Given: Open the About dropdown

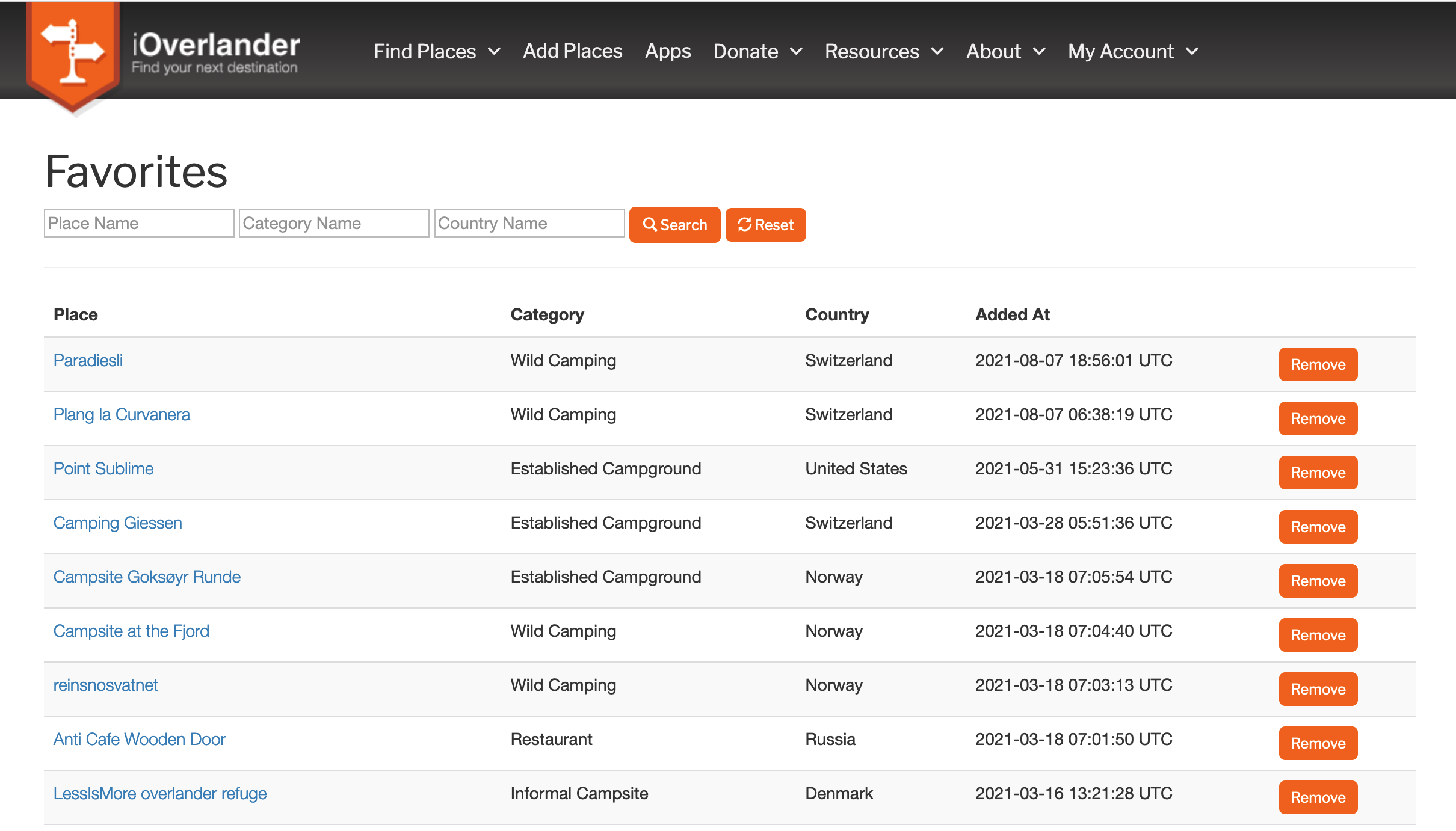Looking at the screenshot, I should pyautogui.click(x=1005, y=51).
